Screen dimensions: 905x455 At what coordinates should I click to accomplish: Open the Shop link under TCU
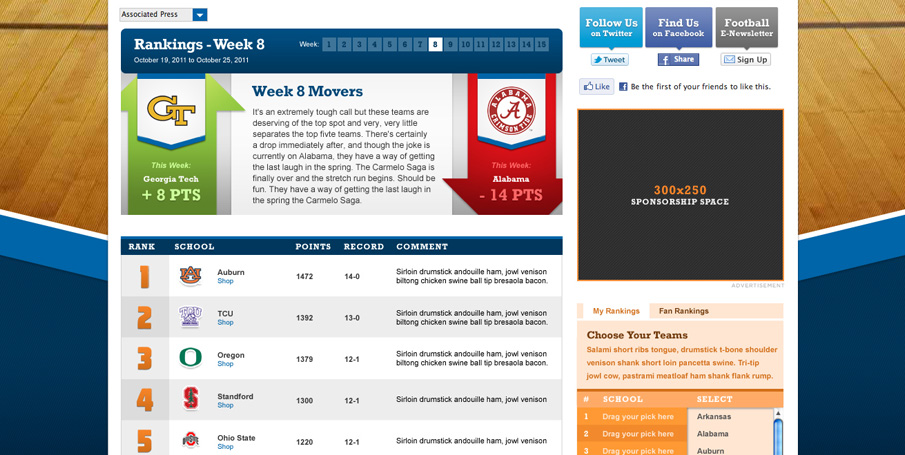(225, 323)
